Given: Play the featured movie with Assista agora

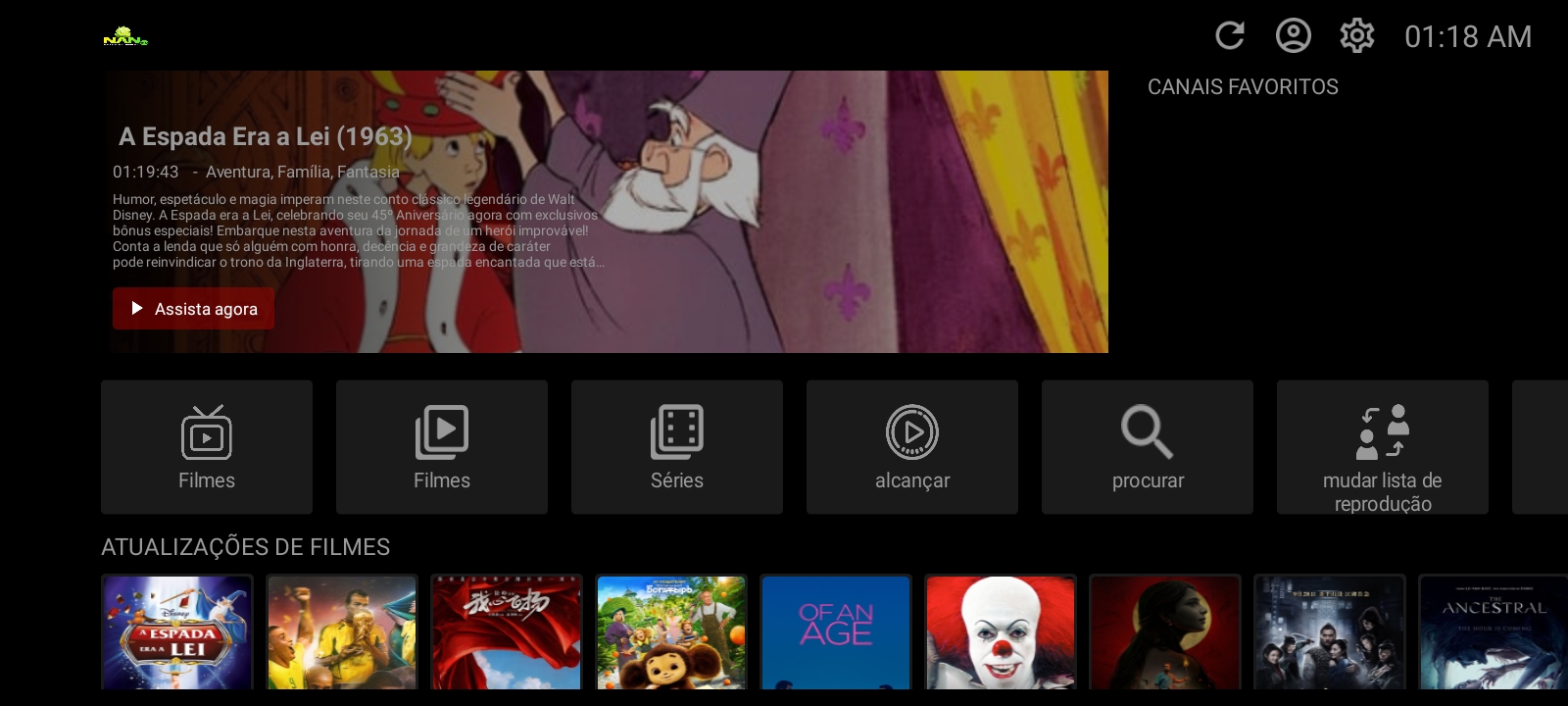Looking at the screenshot, I should pyautogui.click(x=193, y=309).
